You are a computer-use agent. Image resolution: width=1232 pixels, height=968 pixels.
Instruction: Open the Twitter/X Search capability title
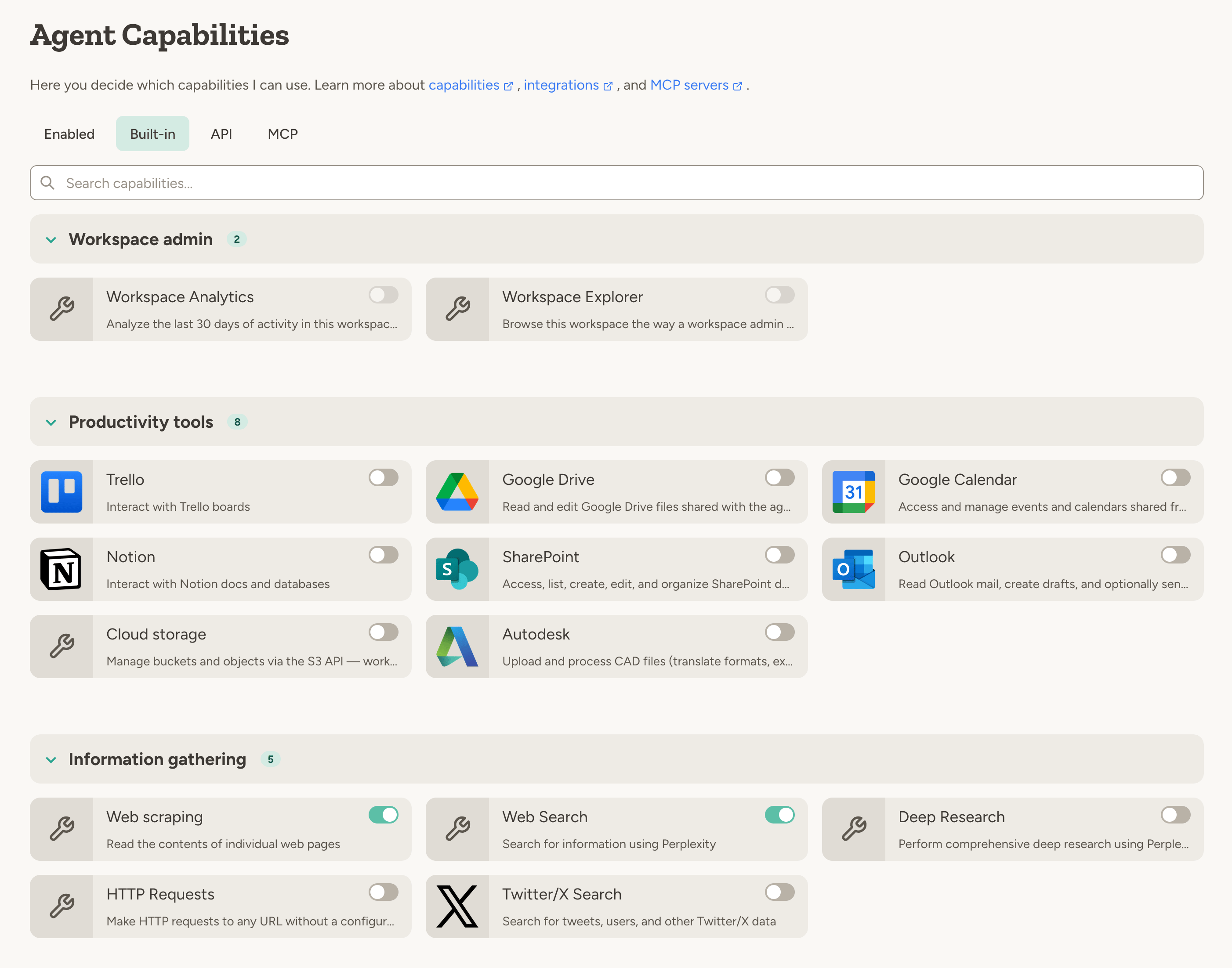pos(562,894)
